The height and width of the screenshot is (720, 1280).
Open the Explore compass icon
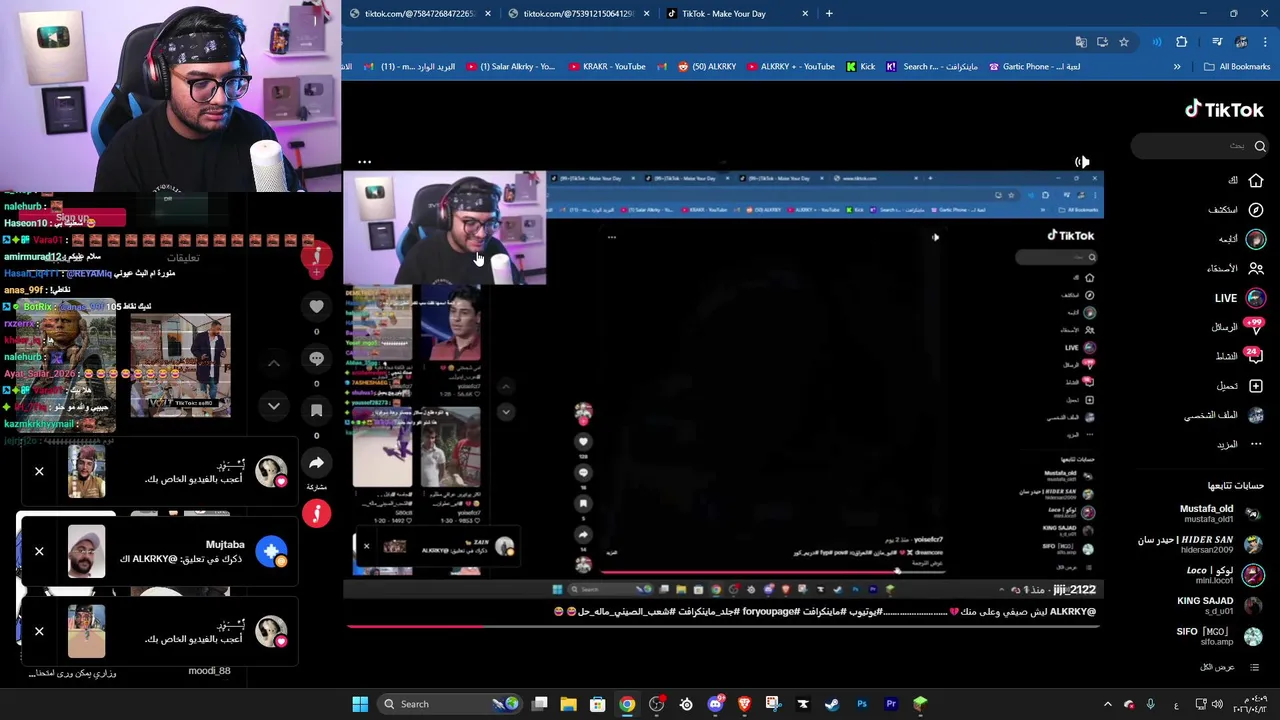[1256, 210]
